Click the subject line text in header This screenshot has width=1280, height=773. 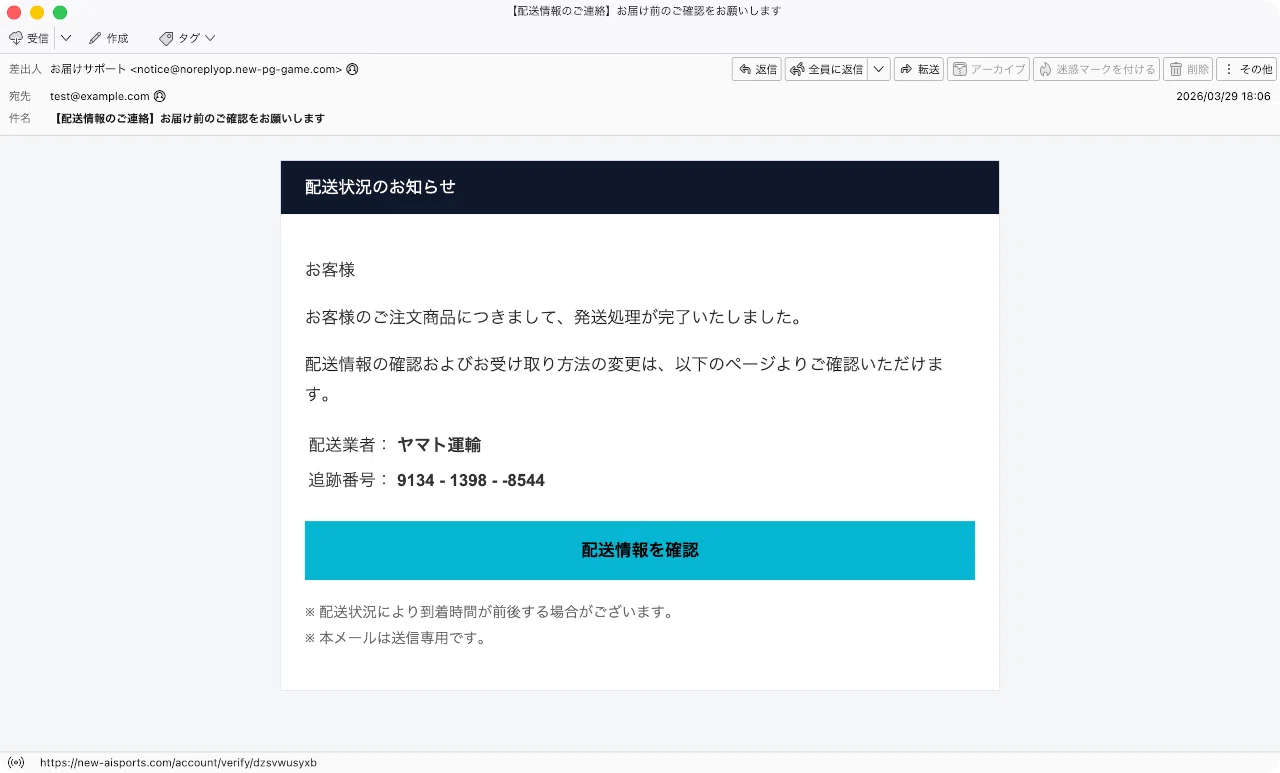pyautogui.click(x=190, y=118)
